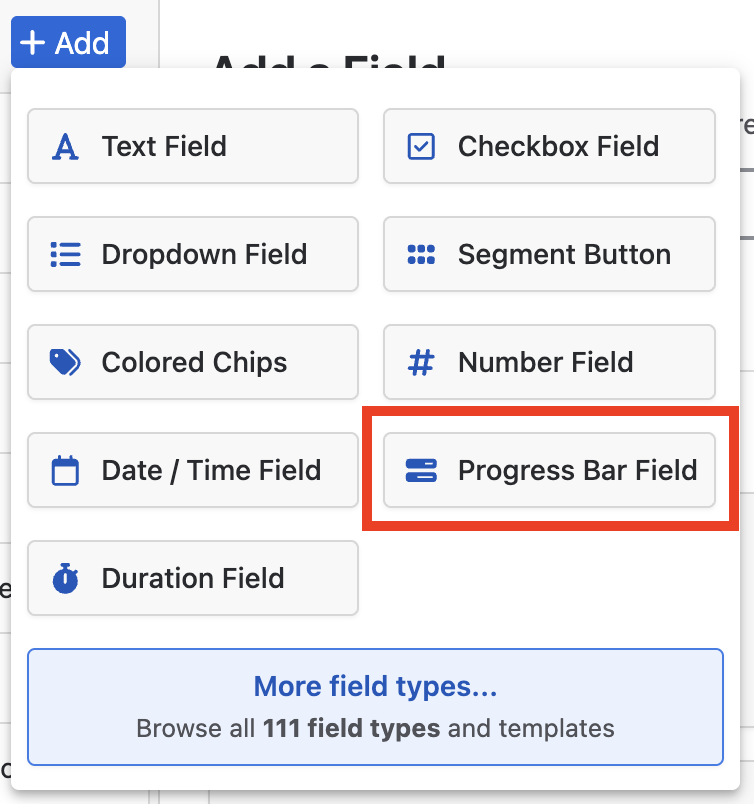Click the Number Field hash icon

[x=421, y=363]
